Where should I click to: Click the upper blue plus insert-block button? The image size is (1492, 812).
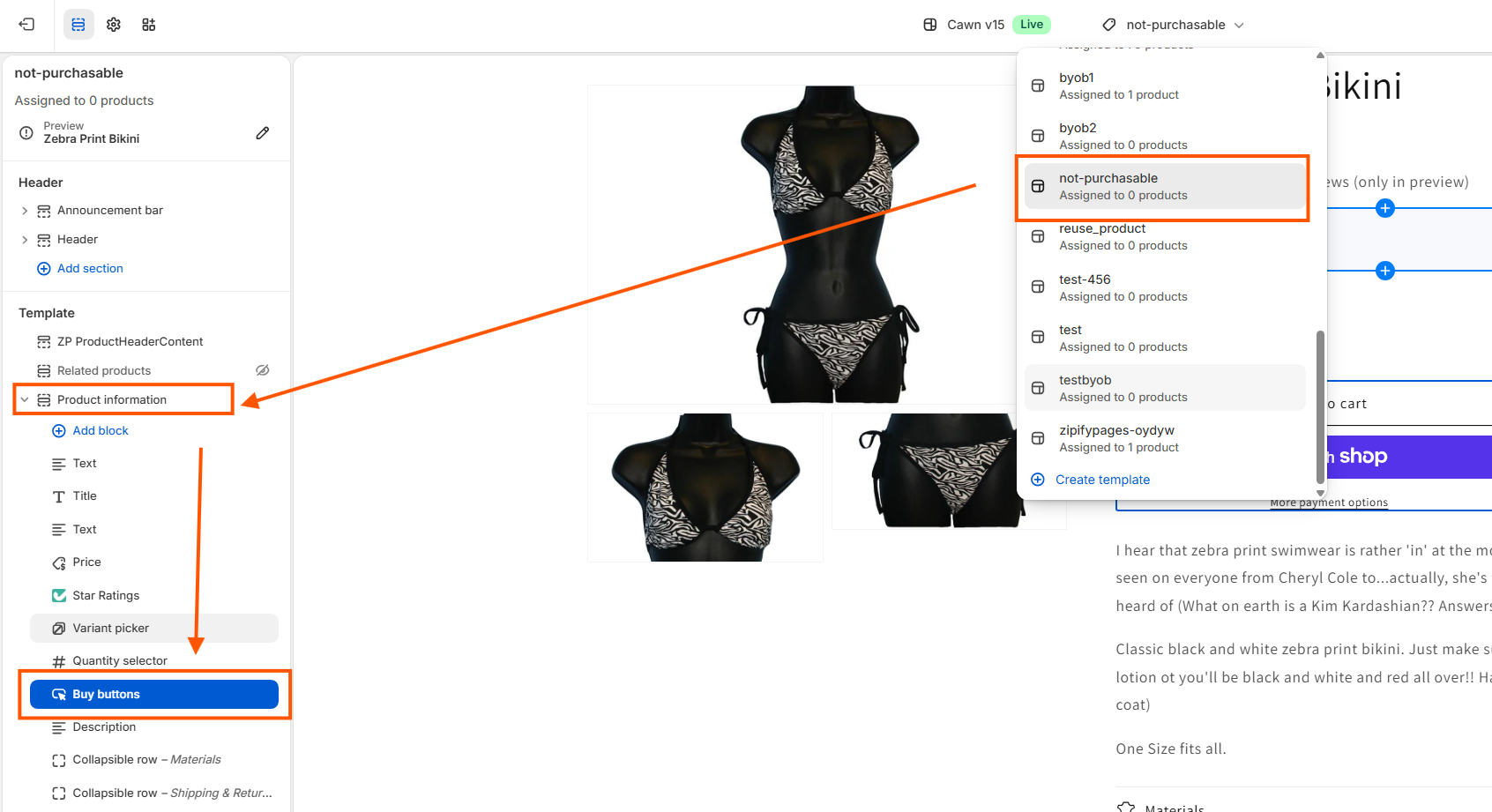tap(1385, 208)
